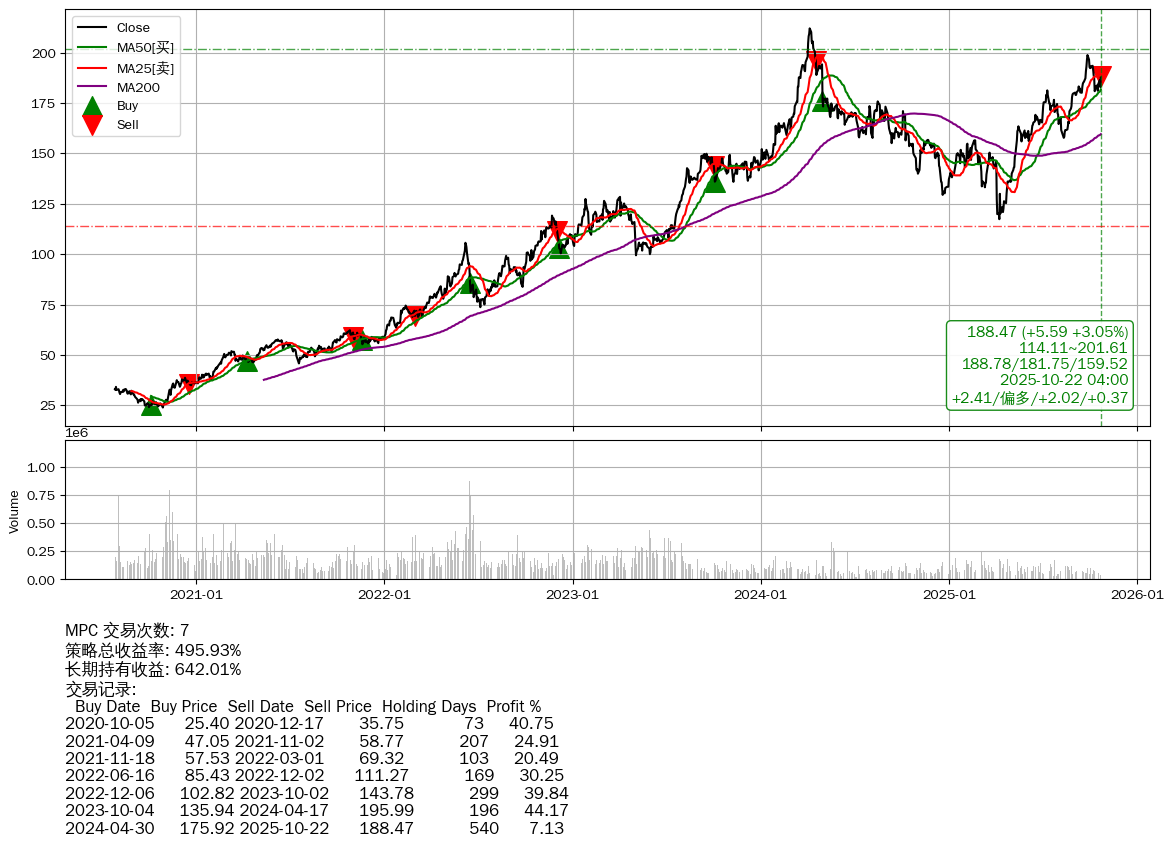Click the buy marker near April 2021
1174x846 pixels.
[x=247, y=361]
